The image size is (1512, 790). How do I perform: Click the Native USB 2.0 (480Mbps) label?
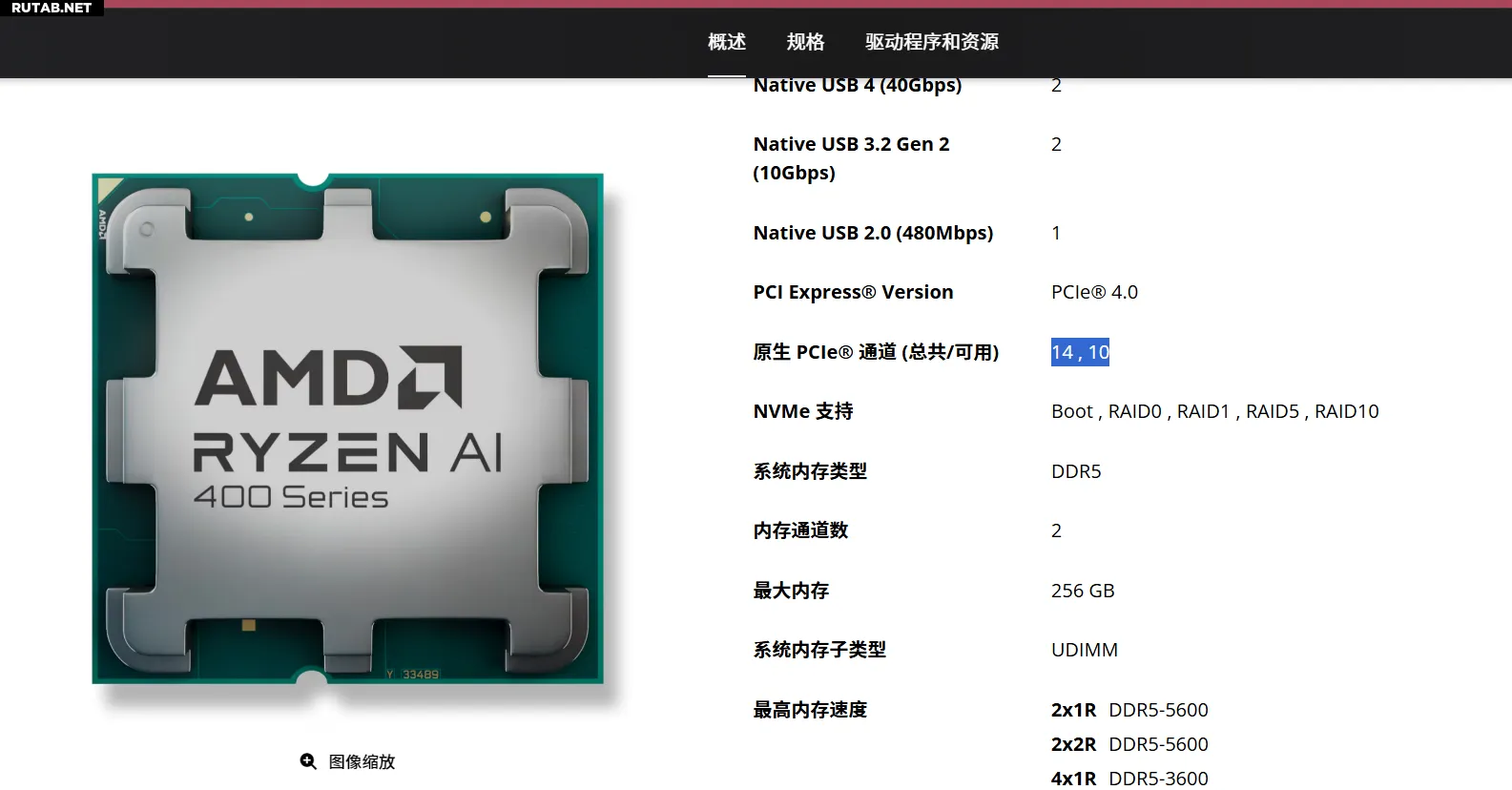[873, 233]
